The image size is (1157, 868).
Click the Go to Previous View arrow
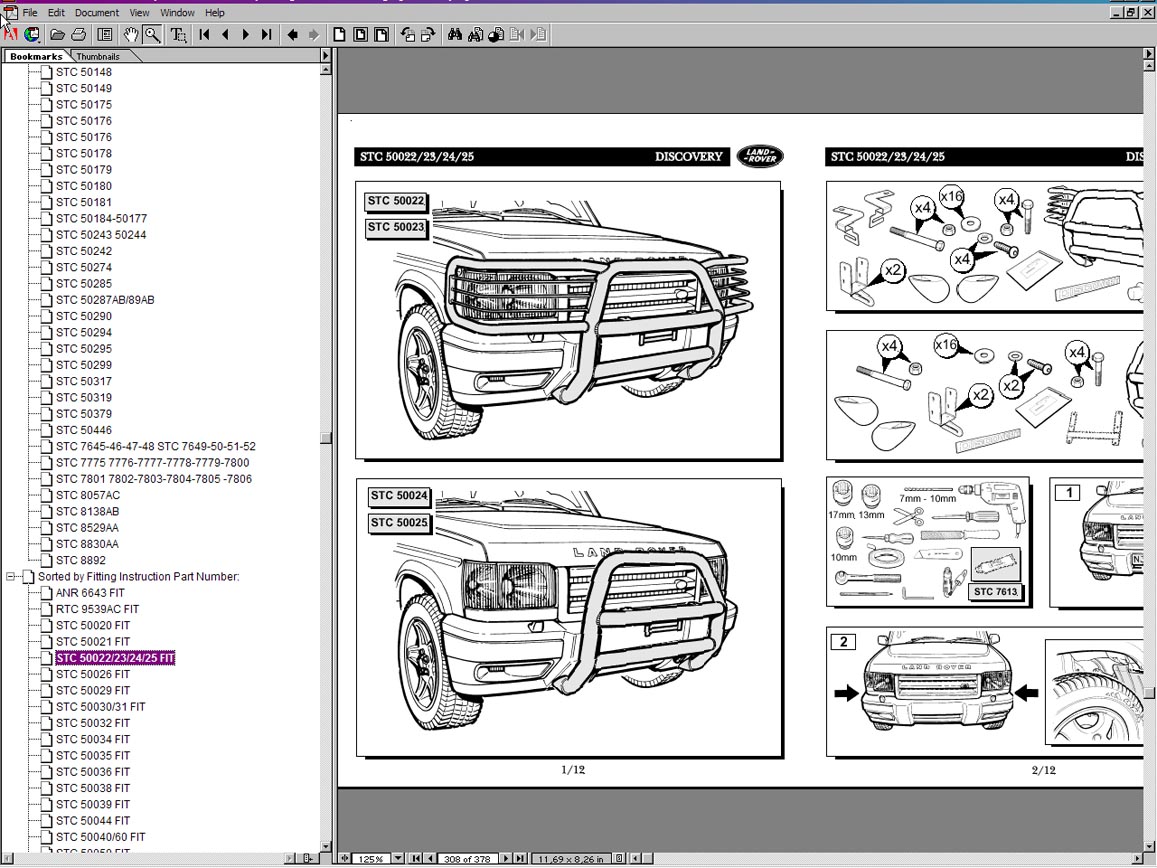click(292, 35)
